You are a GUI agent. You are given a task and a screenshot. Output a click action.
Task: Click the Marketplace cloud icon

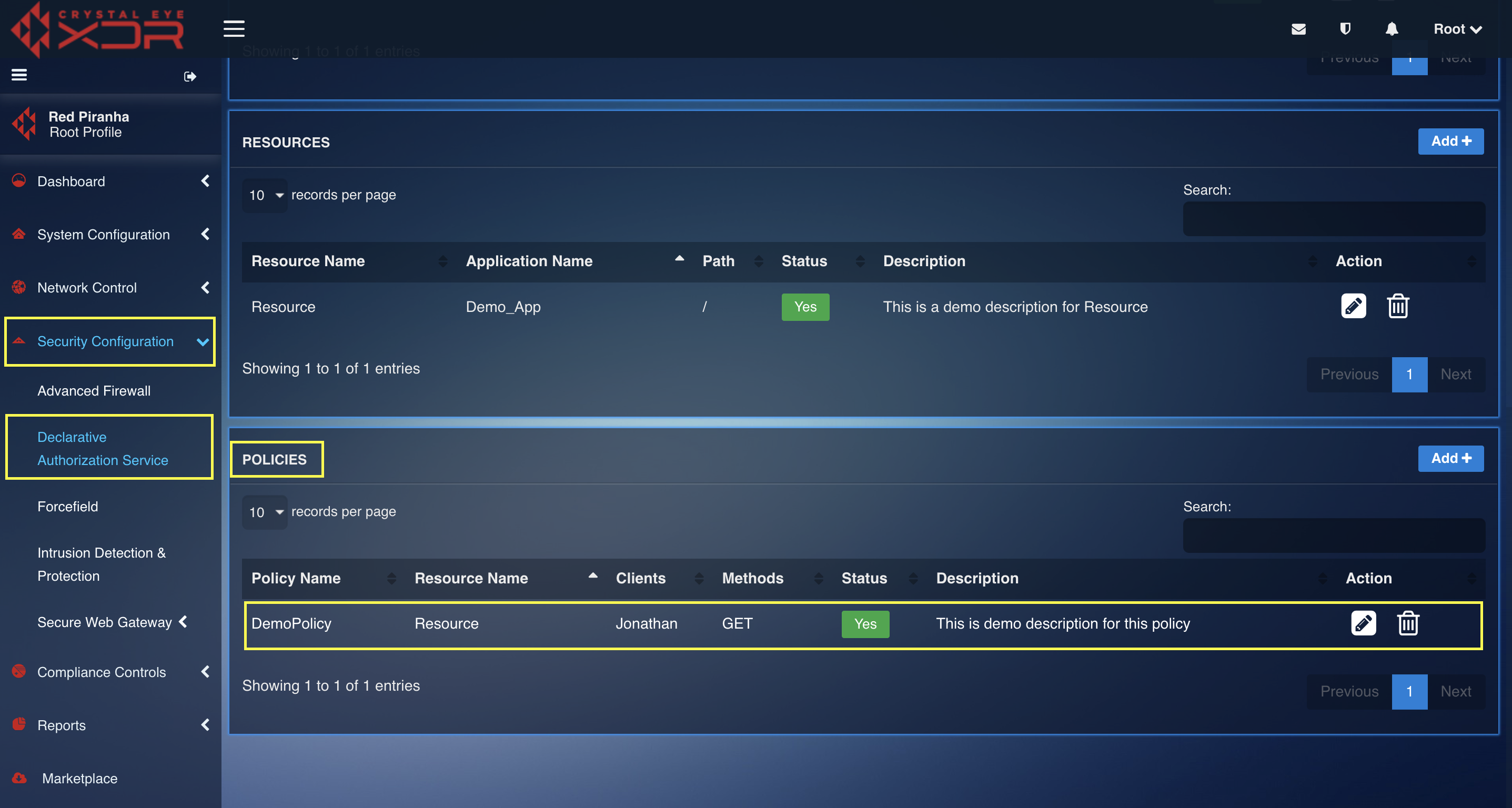point(19,778)
